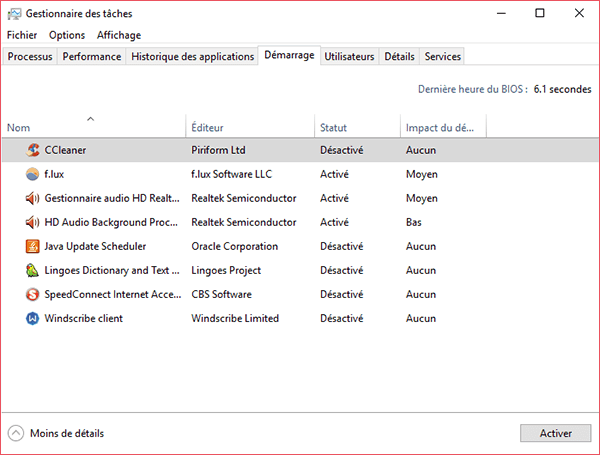
Task: Sort by the Éditeur column header
Action: [x=250, y=126]
